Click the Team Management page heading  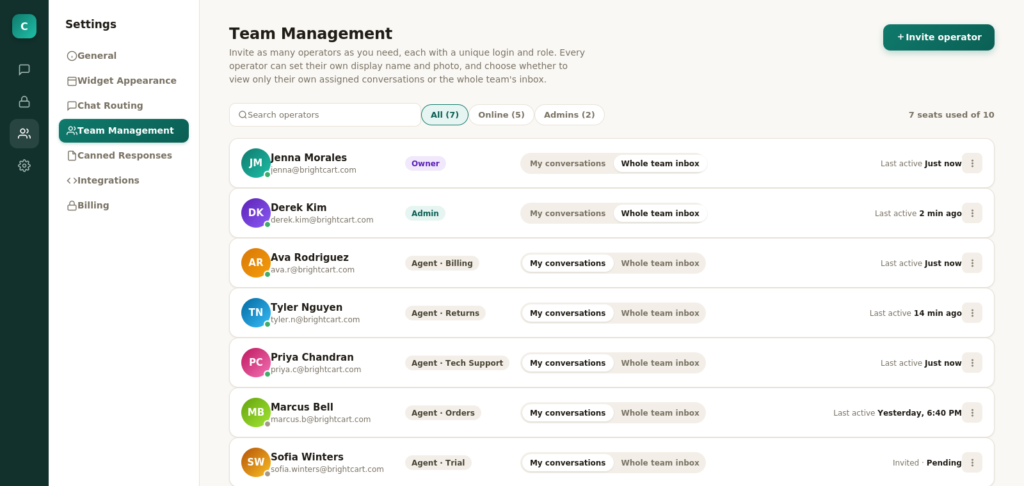click(x=311, y=33)
